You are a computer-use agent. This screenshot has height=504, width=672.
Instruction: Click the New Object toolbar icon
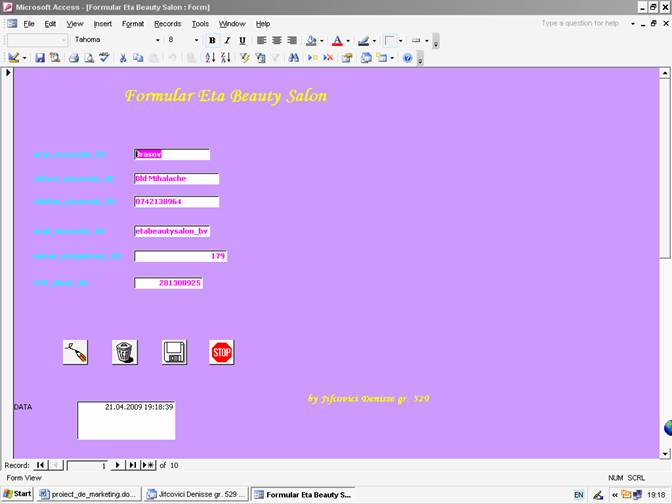point(381,57)
